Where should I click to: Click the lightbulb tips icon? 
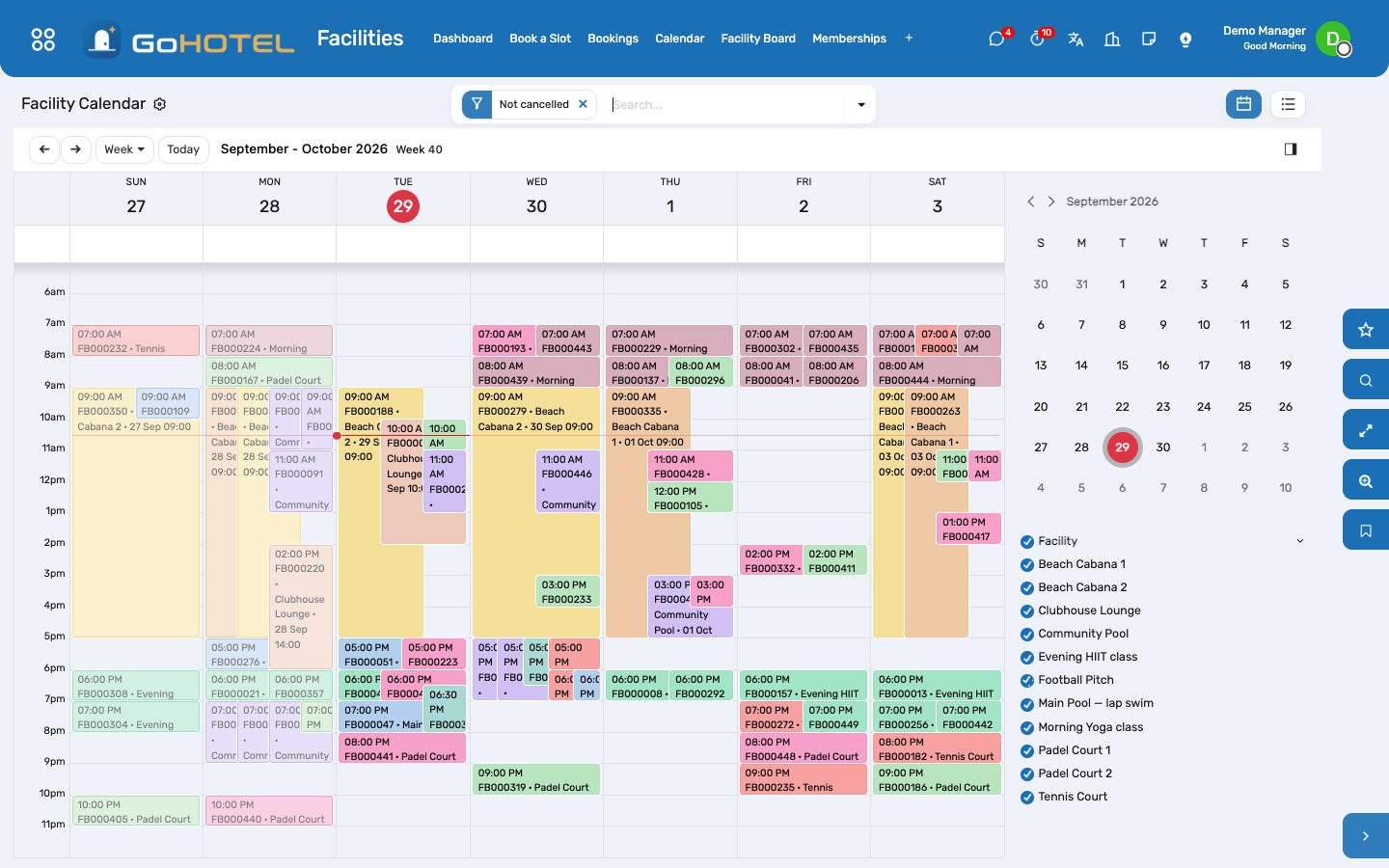(1185, 39)
